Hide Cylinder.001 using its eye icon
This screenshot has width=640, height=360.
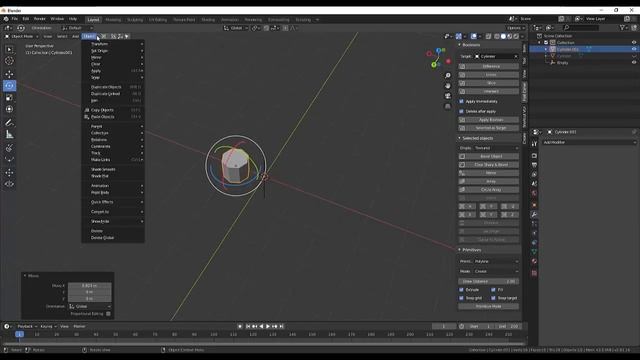coord(634,49)
